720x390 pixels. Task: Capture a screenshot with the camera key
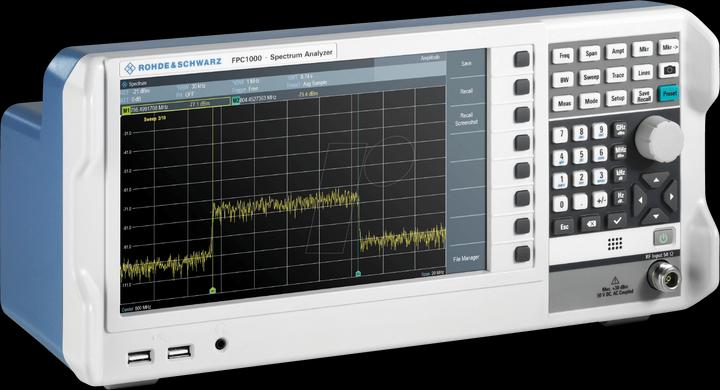click(x=669, y=70)
